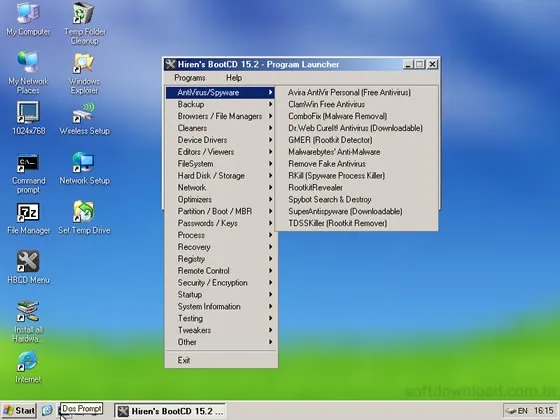This screenshot has width=560, height=420.
Task: Select the 1024x768 resolution icon
Action: pyautogui.click(x=28, y=118)
